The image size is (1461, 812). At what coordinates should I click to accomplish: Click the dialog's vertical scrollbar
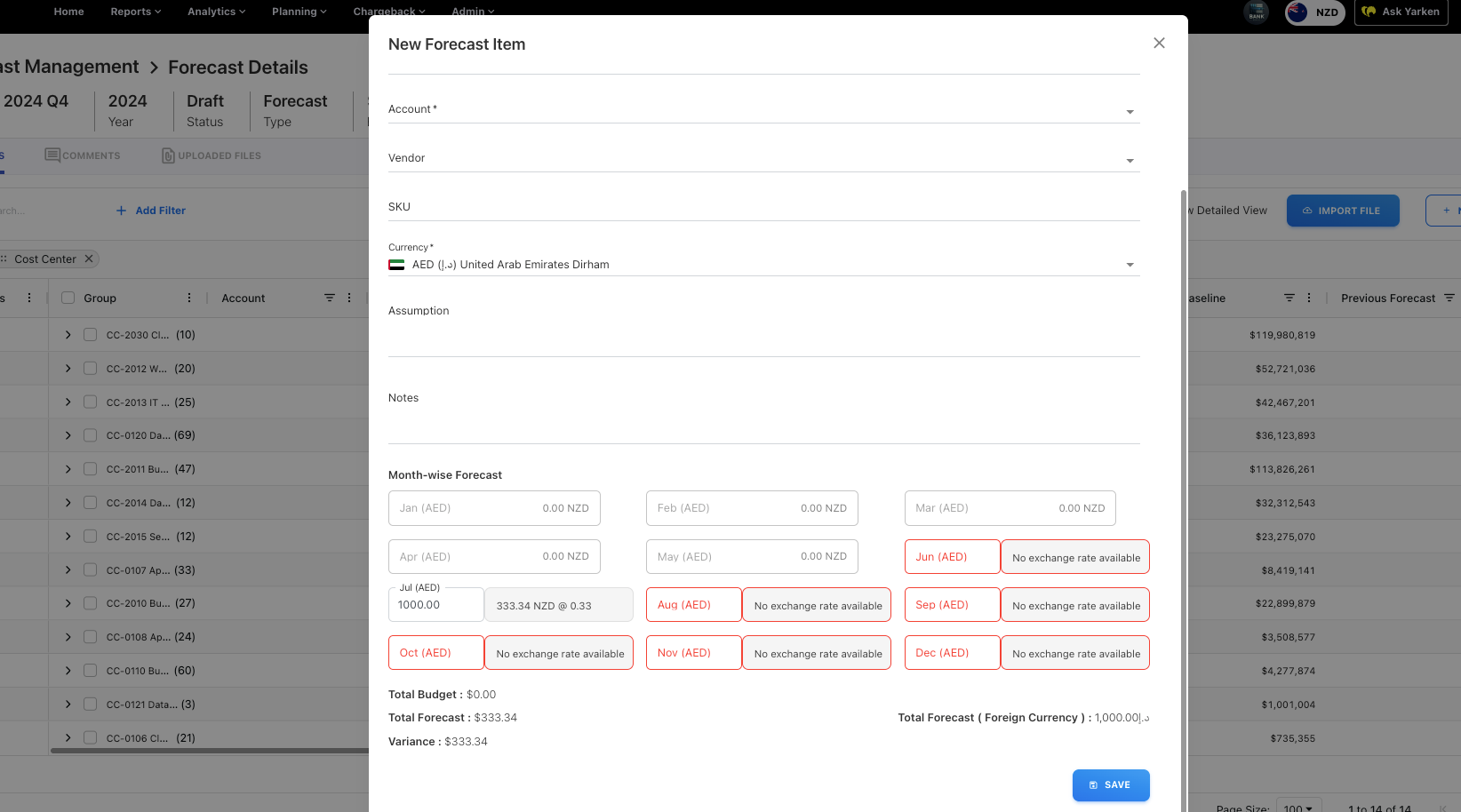coord(1183,444)
